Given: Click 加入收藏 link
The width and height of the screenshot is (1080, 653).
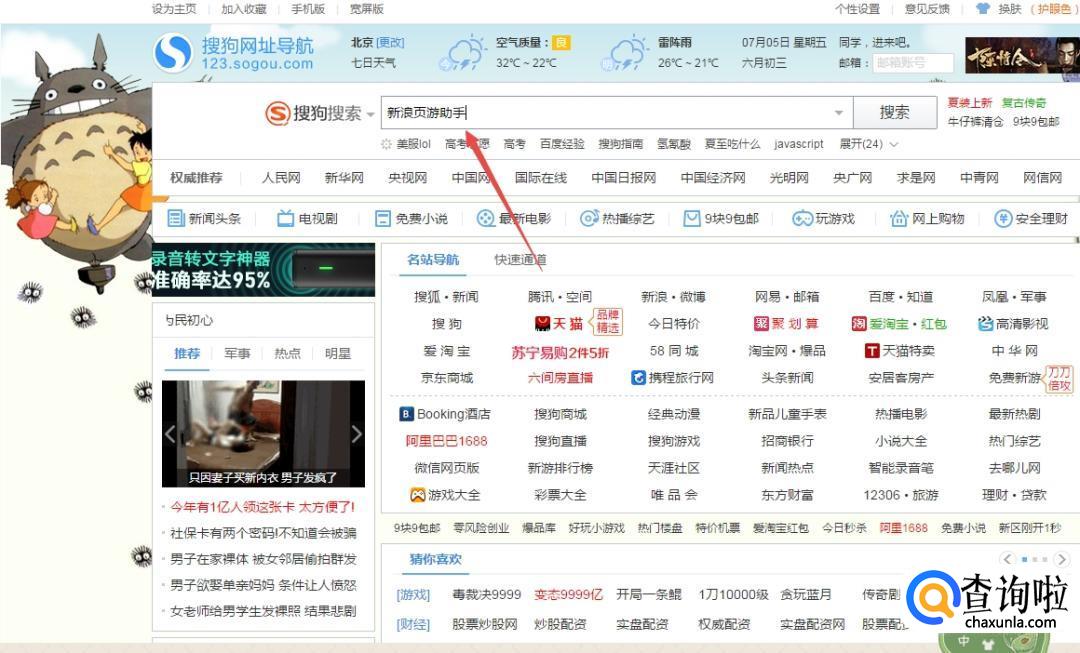Looking at the screenshot, I should coord(243,9).
